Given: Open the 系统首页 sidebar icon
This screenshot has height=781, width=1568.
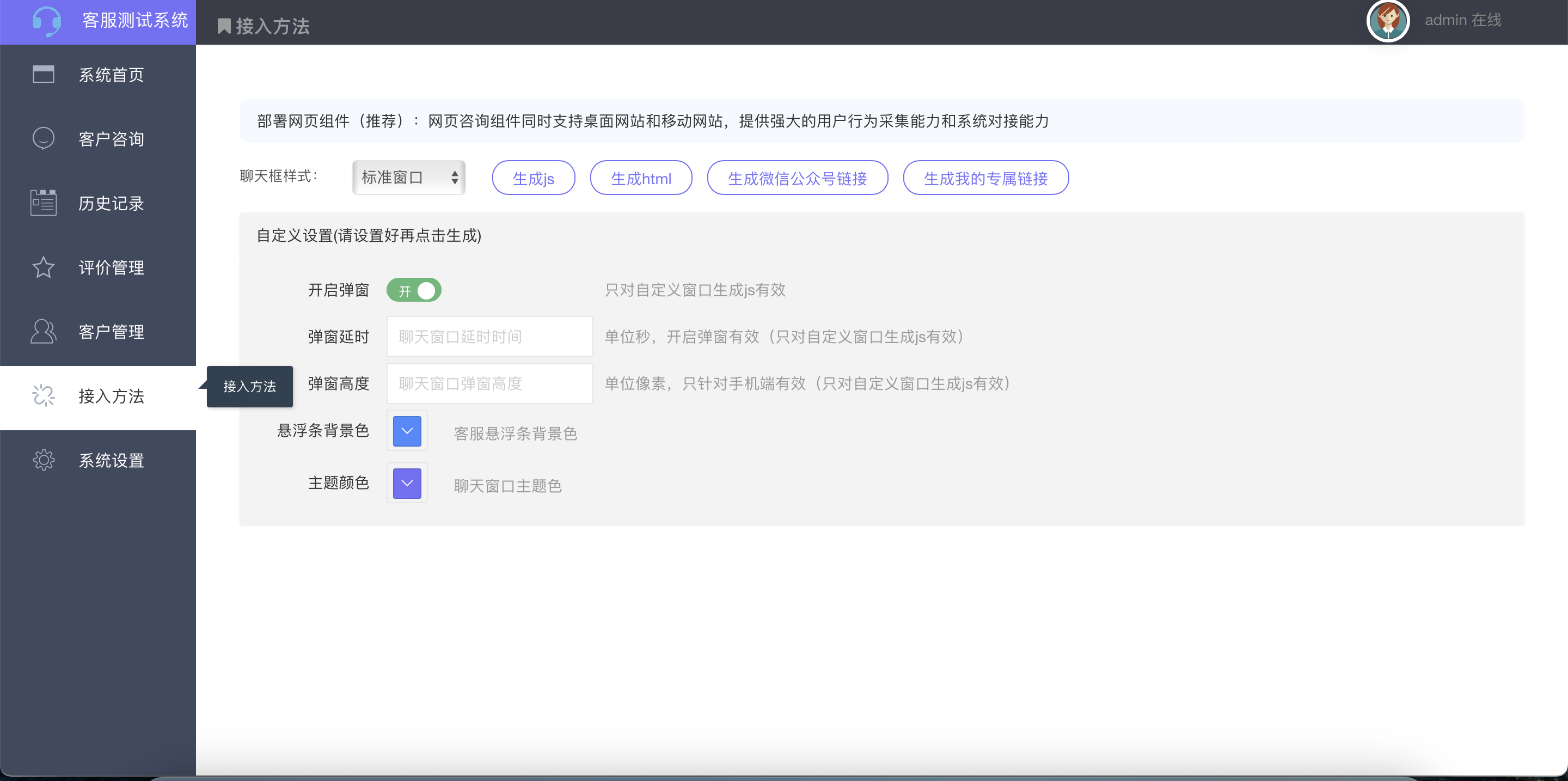Looking at the screenshot, I should (x=43, y=74).
